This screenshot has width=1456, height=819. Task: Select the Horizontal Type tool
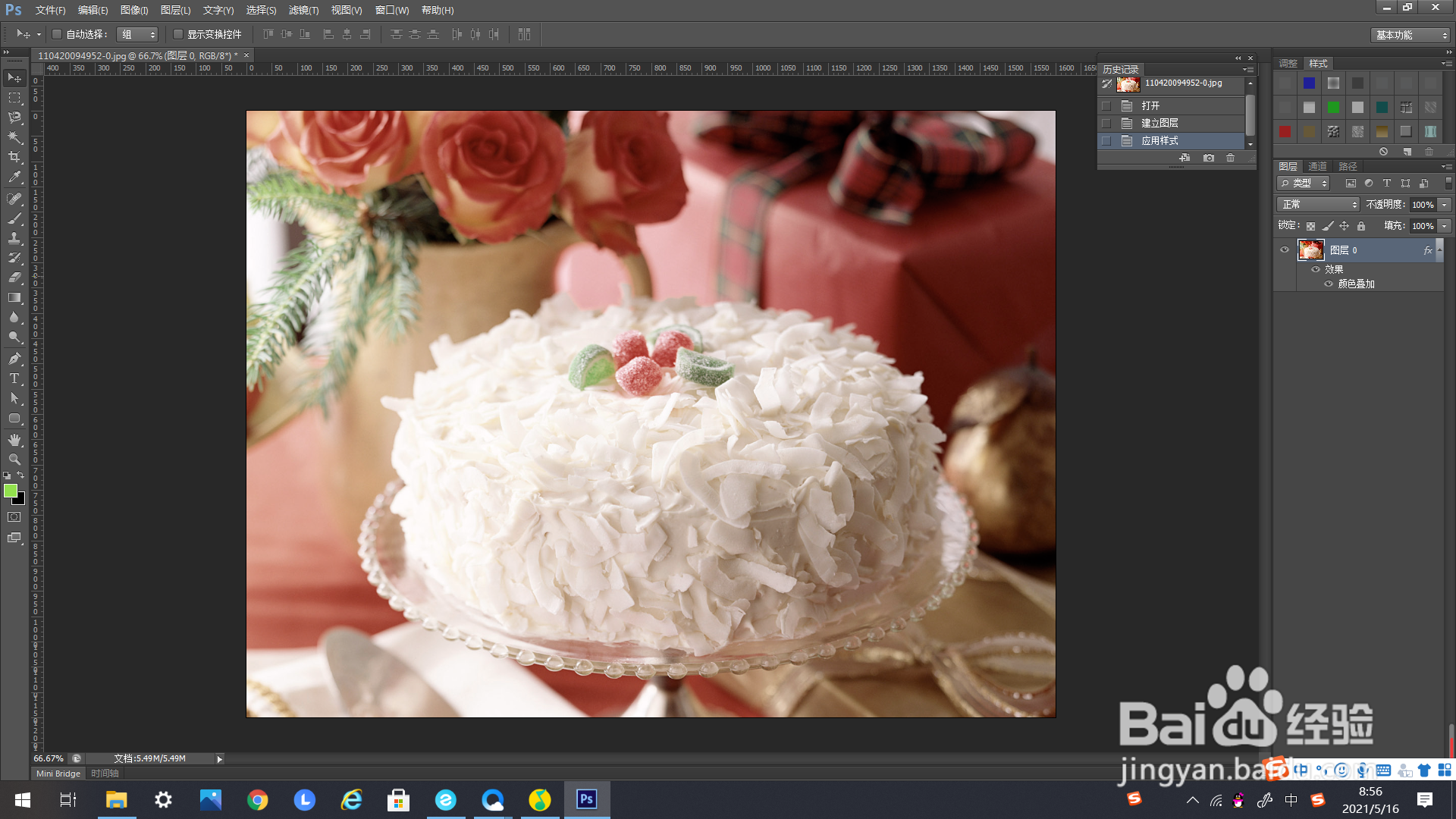(x=14, y=378)
